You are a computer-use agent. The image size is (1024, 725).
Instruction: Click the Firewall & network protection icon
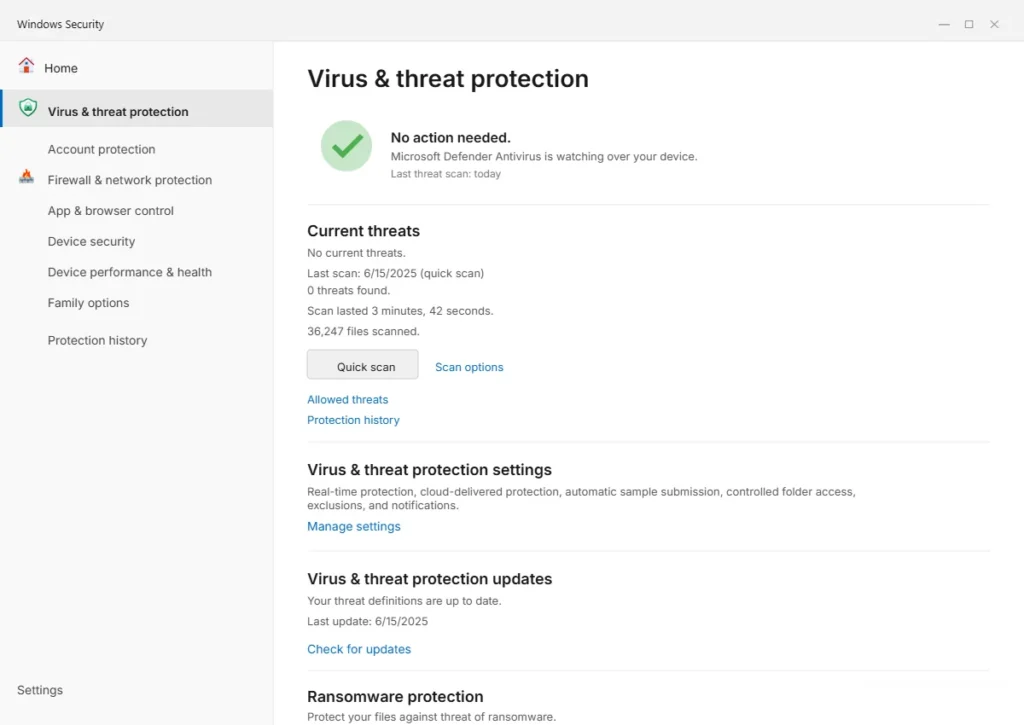[26, 177]
